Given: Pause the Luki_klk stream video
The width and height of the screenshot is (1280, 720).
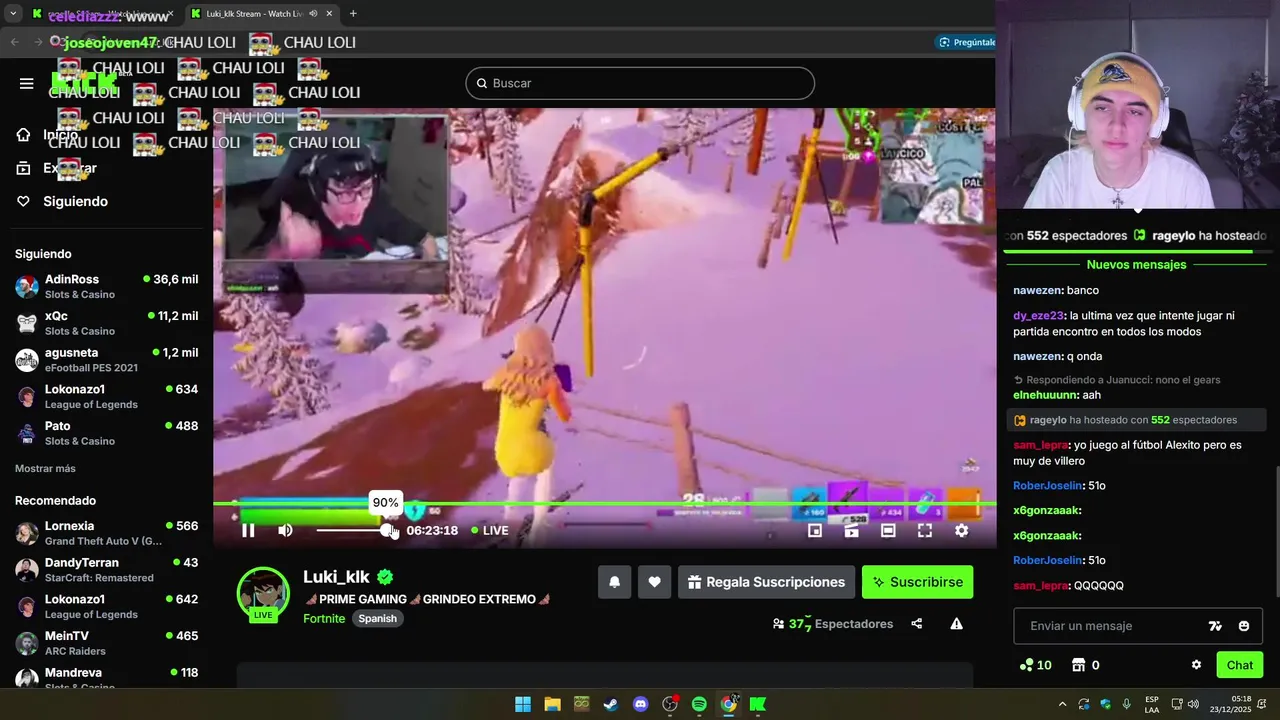Looking at the screenshot, I should coord(248,531).
